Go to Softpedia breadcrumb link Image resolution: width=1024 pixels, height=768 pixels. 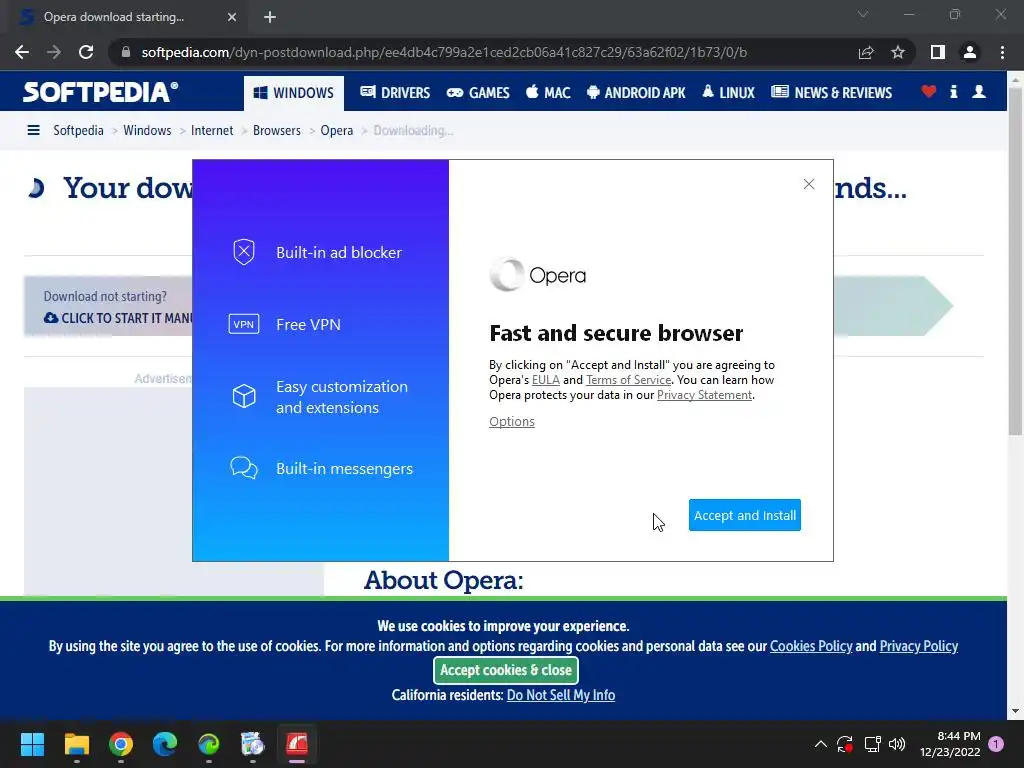point(78,131)
